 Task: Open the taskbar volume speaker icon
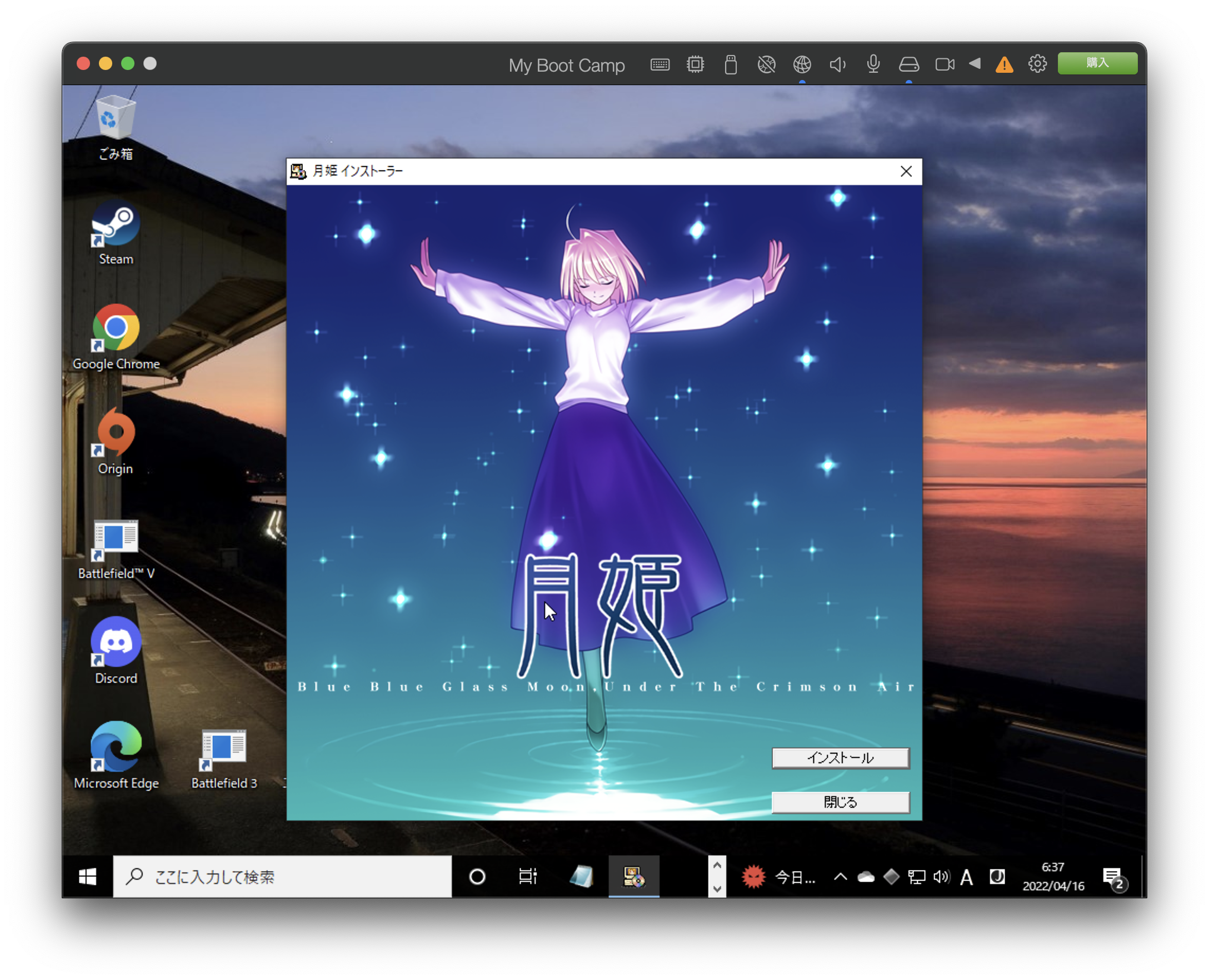tap(941, 876)
